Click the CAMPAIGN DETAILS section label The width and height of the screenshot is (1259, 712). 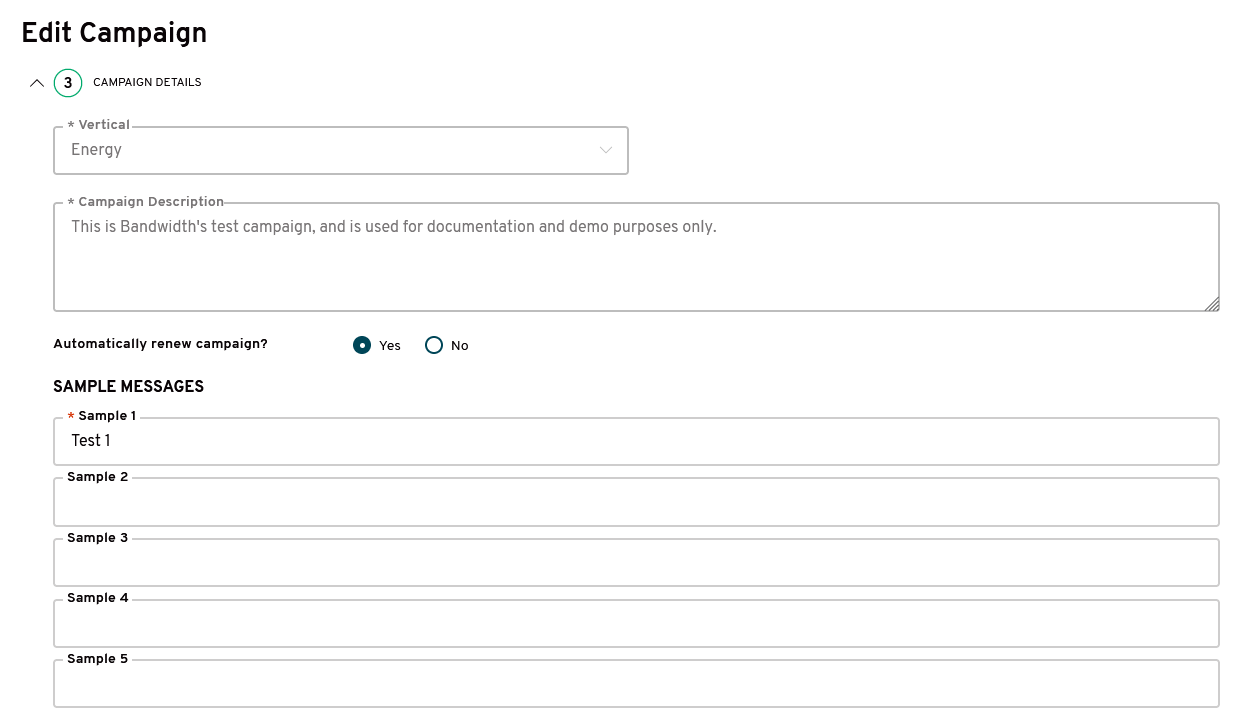tap(147, 83)
